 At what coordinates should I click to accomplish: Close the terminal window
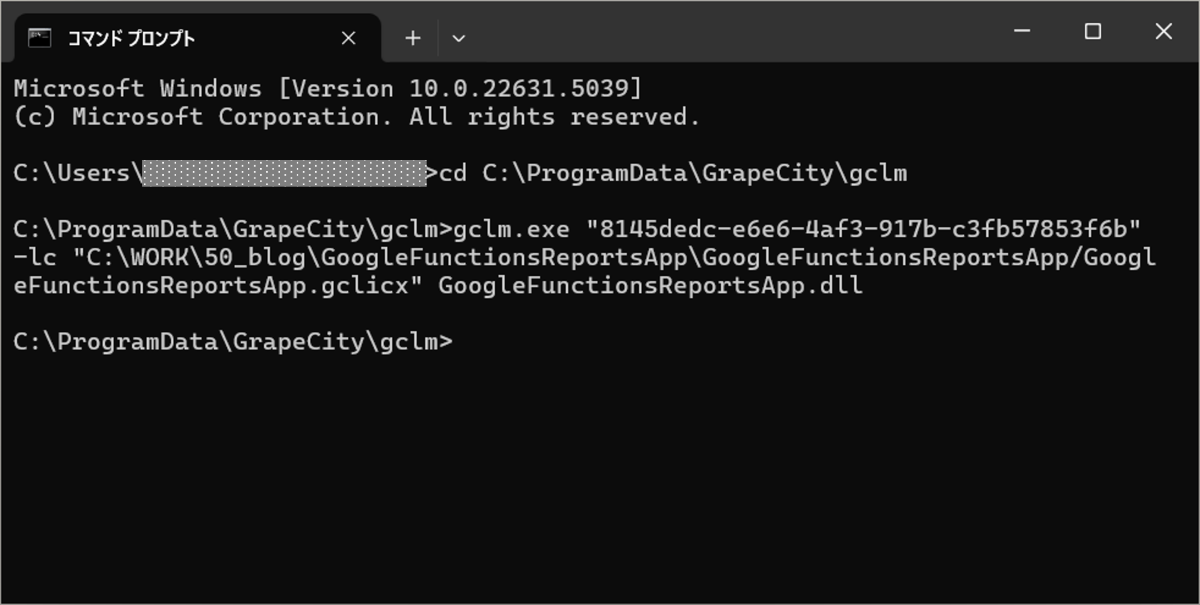pos(1163,32)
